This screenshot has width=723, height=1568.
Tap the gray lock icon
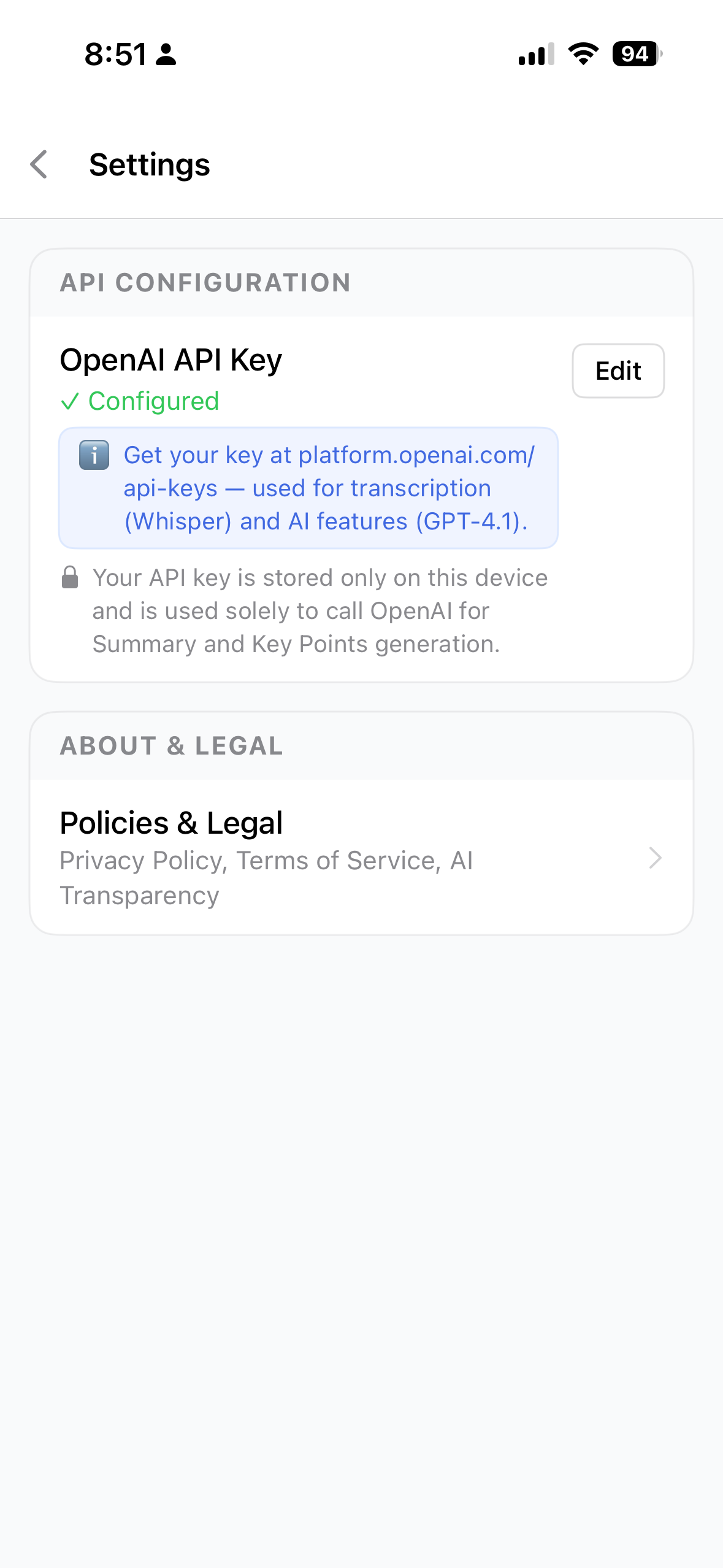70,577
